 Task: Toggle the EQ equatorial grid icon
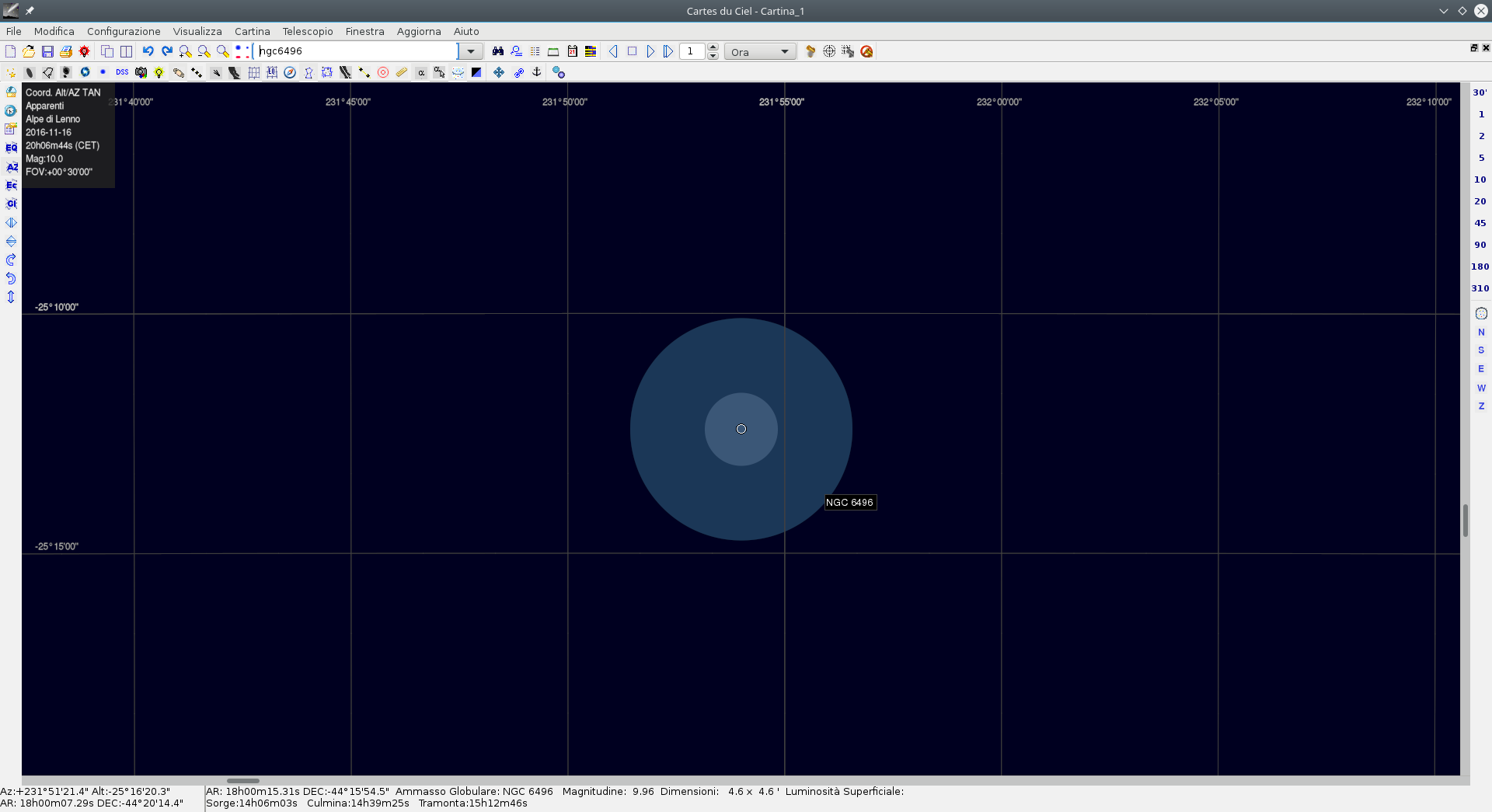pyautogui.click(x=272, y=72)
